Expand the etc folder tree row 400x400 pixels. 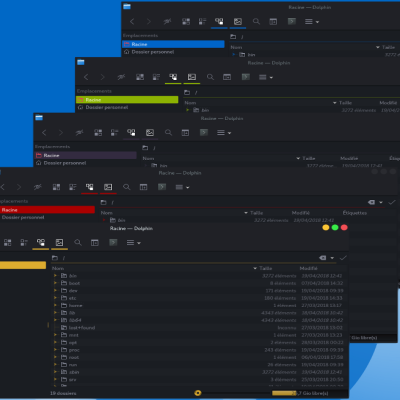click(x=55, y=298)
